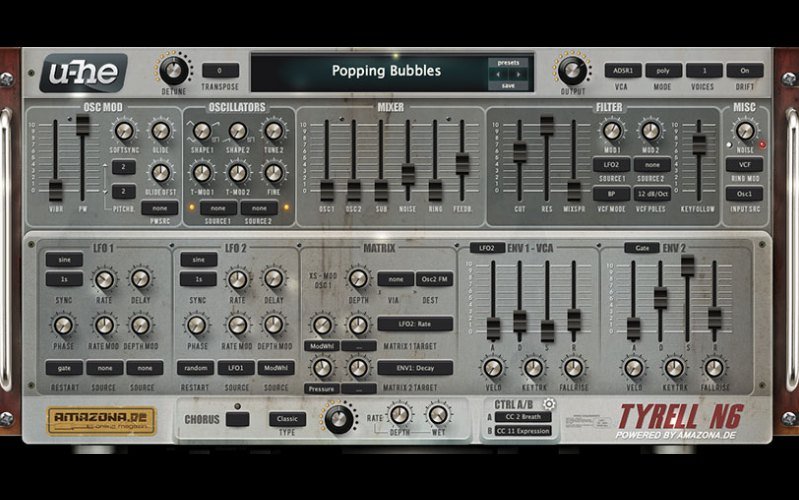Open the Ring Mod VCF selector
Image resolution: width=799 pixels, height=500 pixels.
744,165
